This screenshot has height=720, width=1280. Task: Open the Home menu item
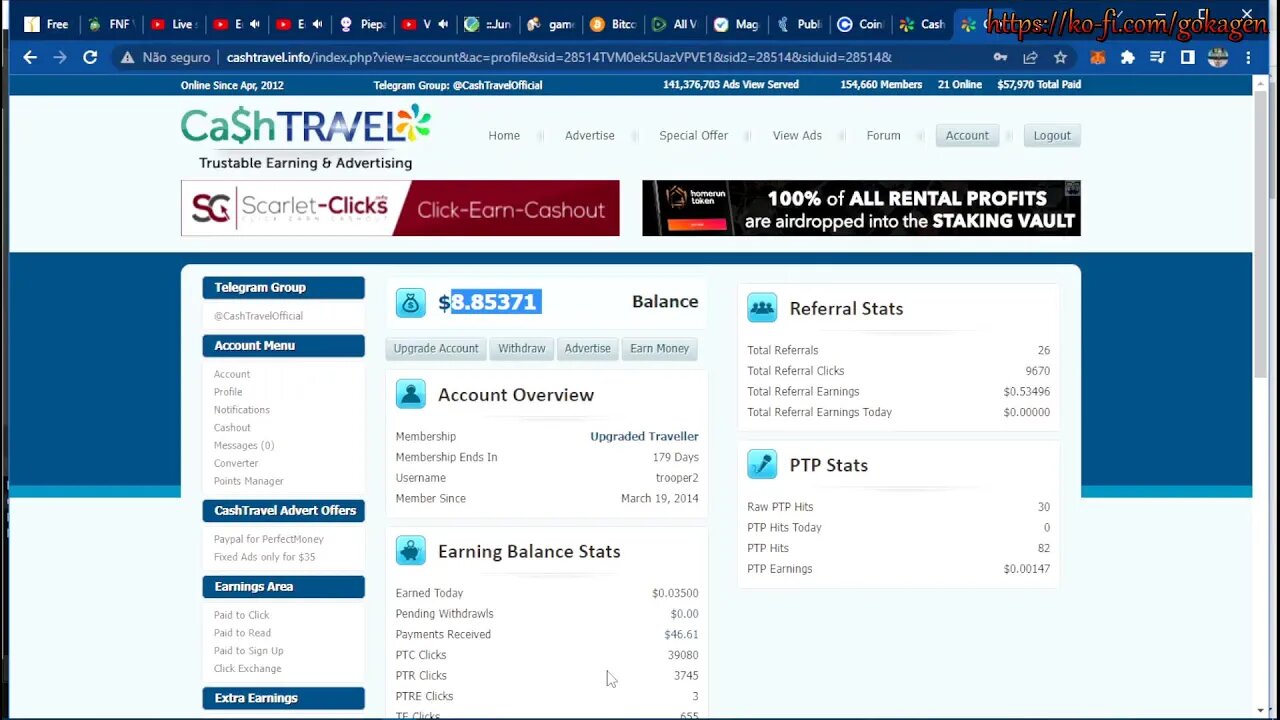click(504, 136)
